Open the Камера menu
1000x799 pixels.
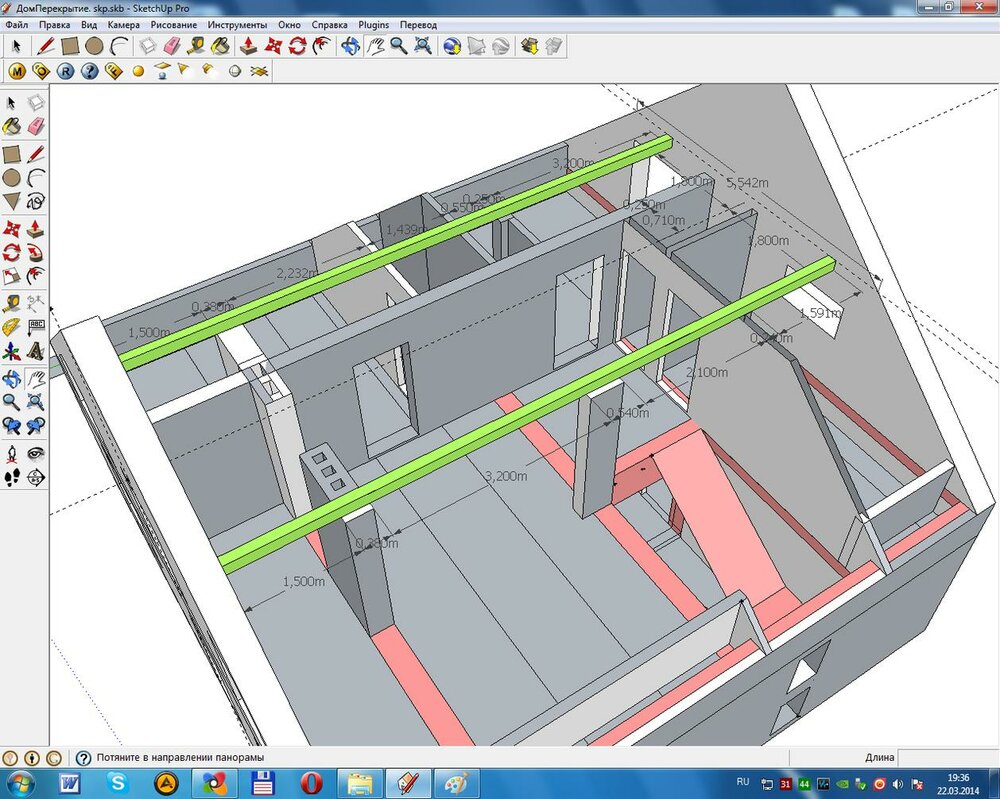click(x=124, y=23)
